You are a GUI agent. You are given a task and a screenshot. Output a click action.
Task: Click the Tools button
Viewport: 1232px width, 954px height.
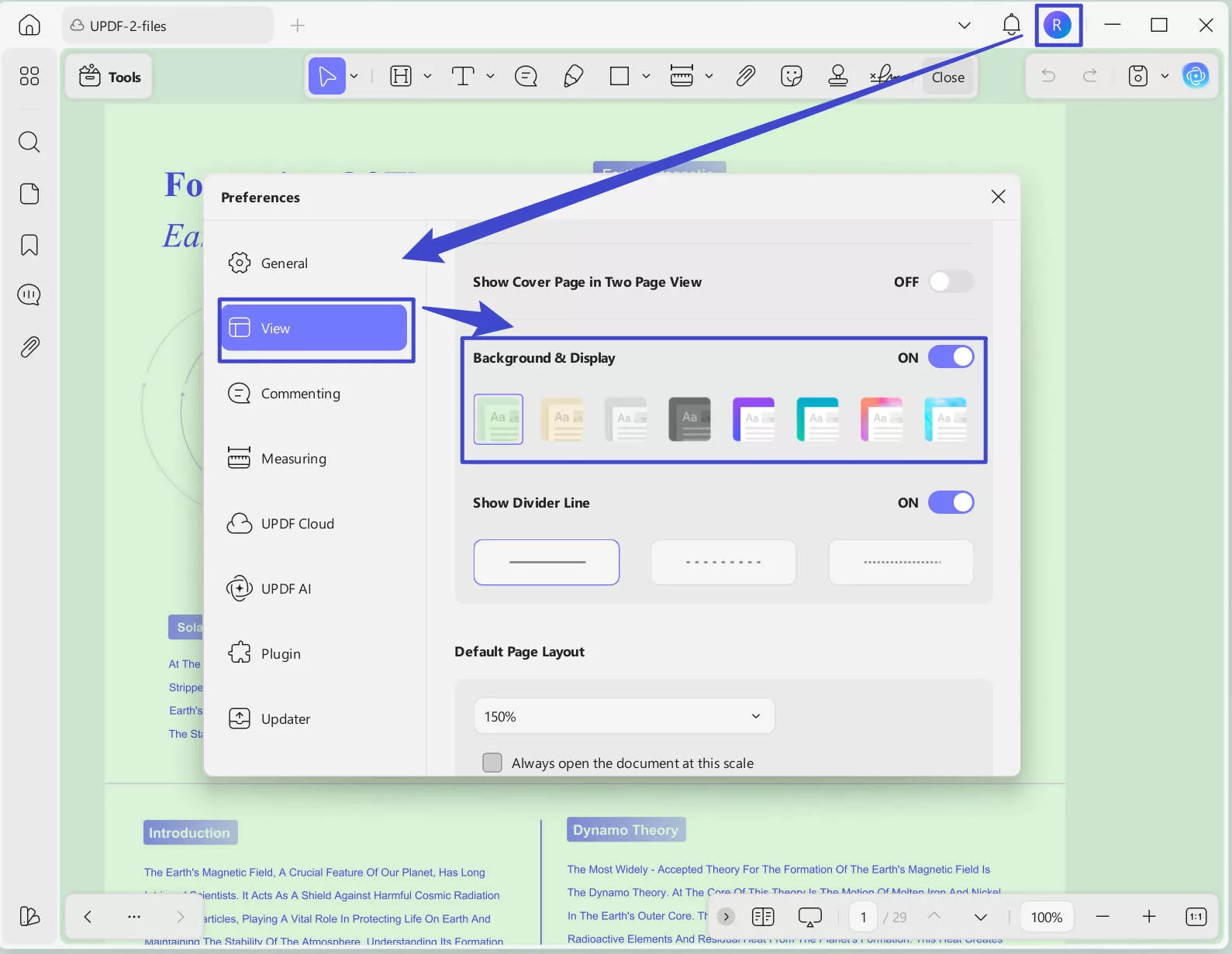[110, 77]
